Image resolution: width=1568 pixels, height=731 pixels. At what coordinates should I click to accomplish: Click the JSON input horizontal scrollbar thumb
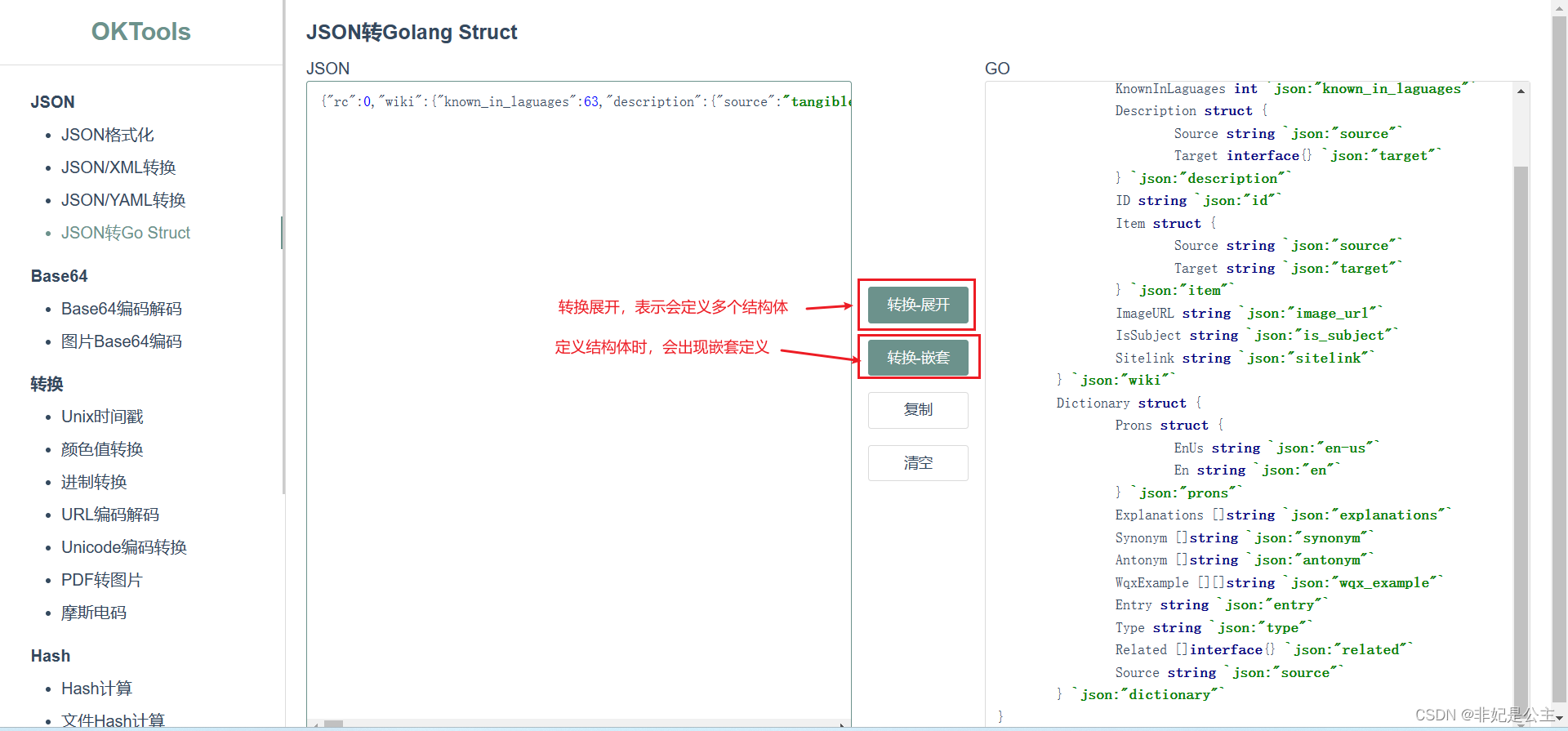pyautogui.click(x=333, y=724)
